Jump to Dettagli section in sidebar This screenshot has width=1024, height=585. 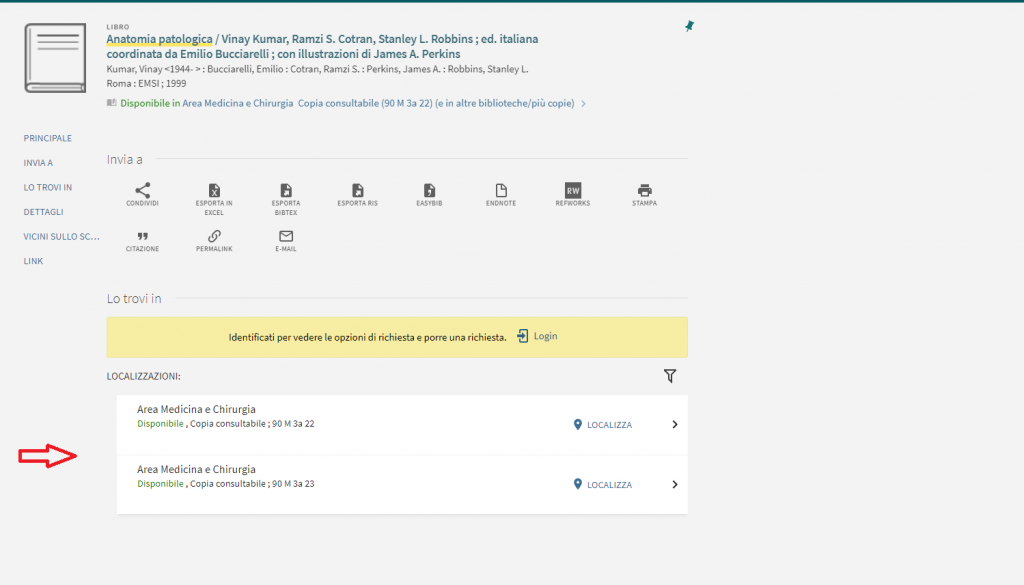pyautogui.click(x=44, y=212)
